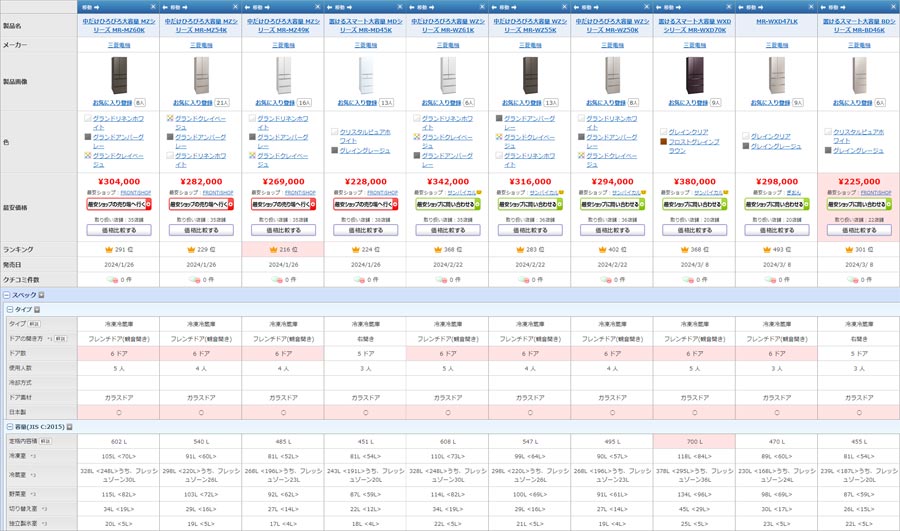Click 価格比較する under ¥225,000
This screenshot has height=531, width=900.
point(859,230)
